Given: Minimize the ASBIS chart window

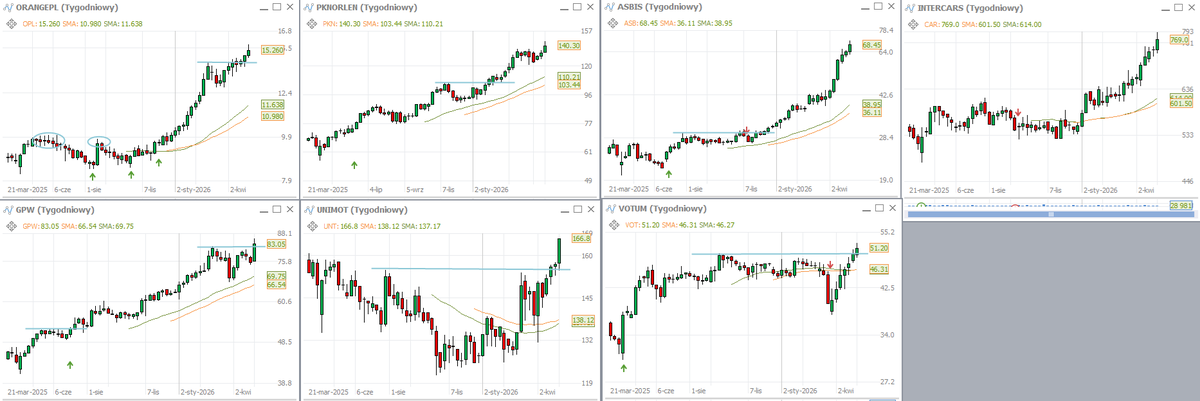Looking at the screenshot, I should pyautogui.click(x=864, y=7).
